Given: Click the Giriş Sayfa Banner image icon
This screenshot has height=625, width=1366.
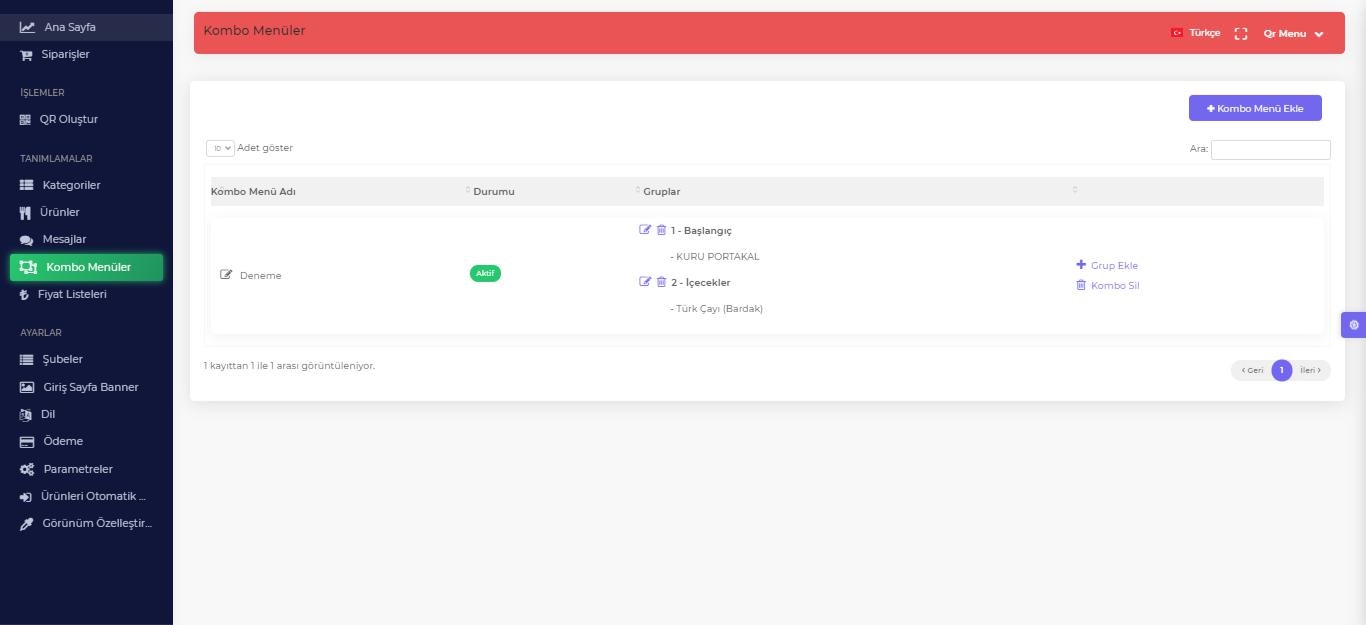Looking at the screenshot, I should tap(27, 387).
